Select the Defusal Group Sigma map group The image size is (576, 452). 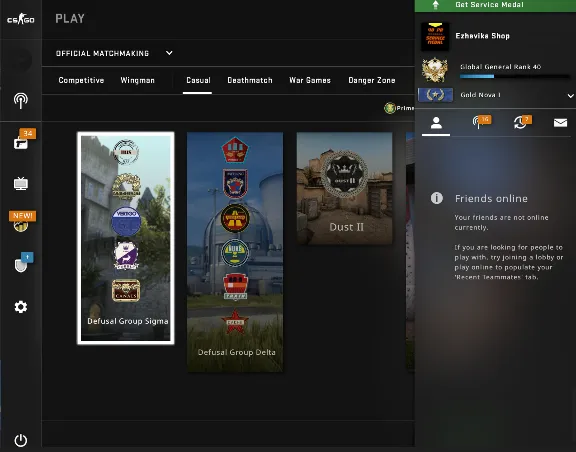click(126, 238)
